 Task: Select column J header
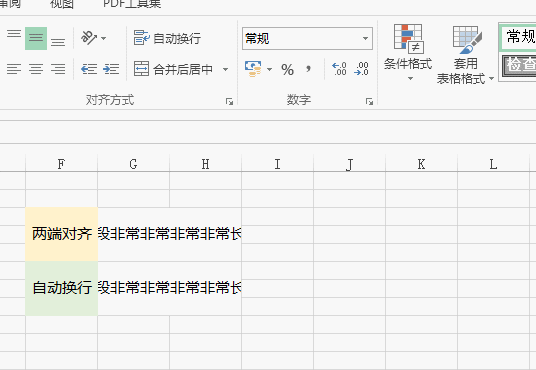(x=349, y=164)
